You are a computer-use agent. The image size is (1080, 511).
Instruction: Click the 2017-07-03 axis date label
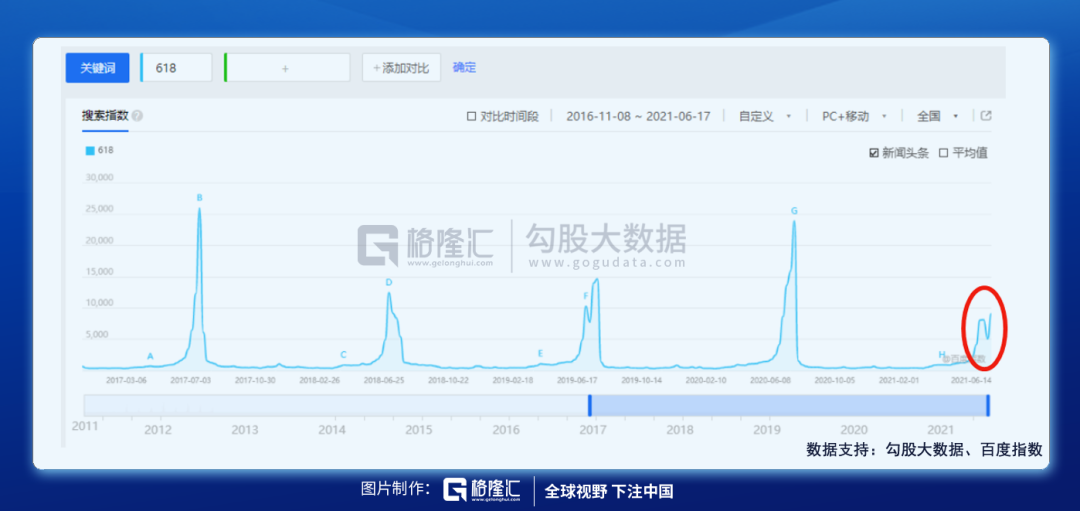191,380
